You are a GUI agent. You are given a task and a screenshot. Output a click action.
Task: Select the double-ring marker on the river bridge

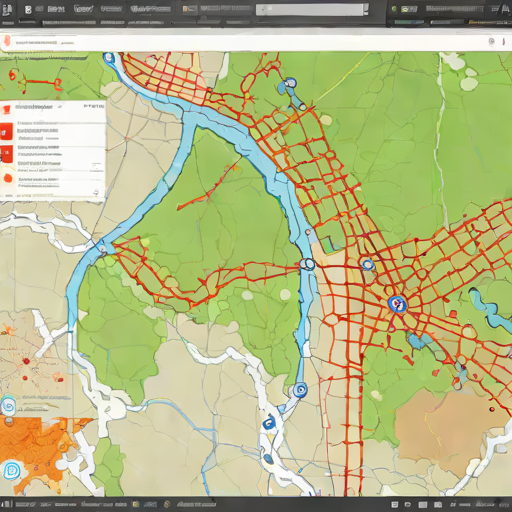click(307, 264)
